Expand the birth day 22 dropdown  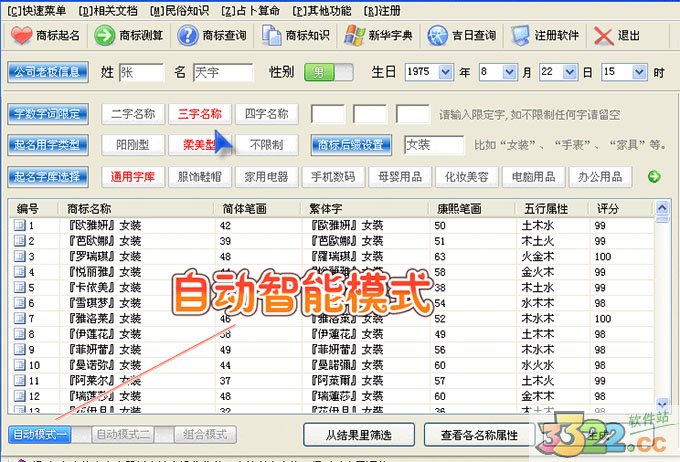click(569, 72)
